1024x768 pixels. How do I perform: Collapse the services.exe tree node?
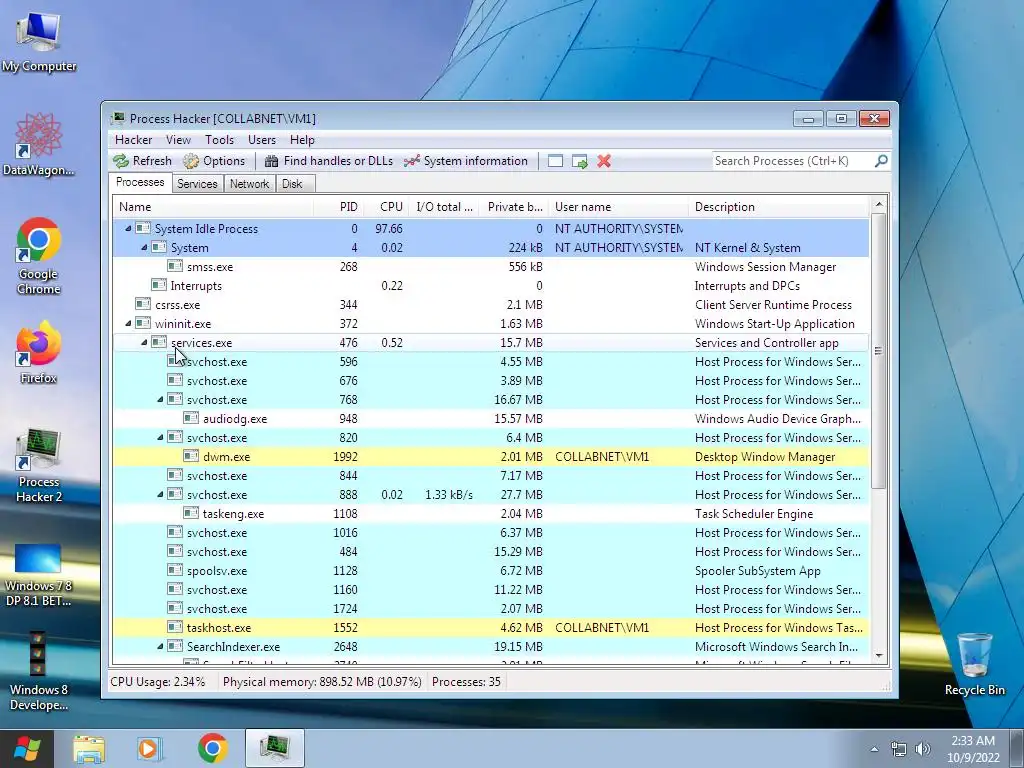click(x=144, y=342)
